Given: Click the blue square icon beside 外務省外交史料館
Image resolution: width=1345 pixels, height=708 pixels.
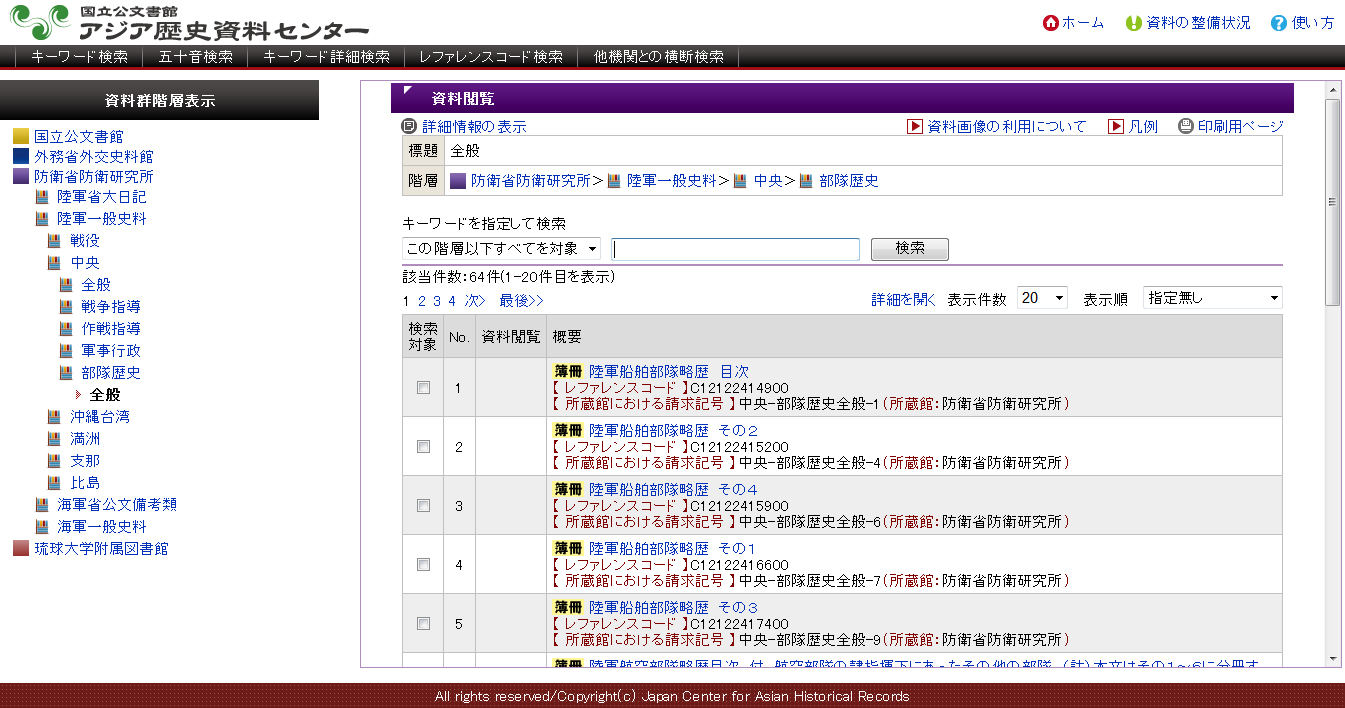Looking at the screenshot, I should [21, 156].
